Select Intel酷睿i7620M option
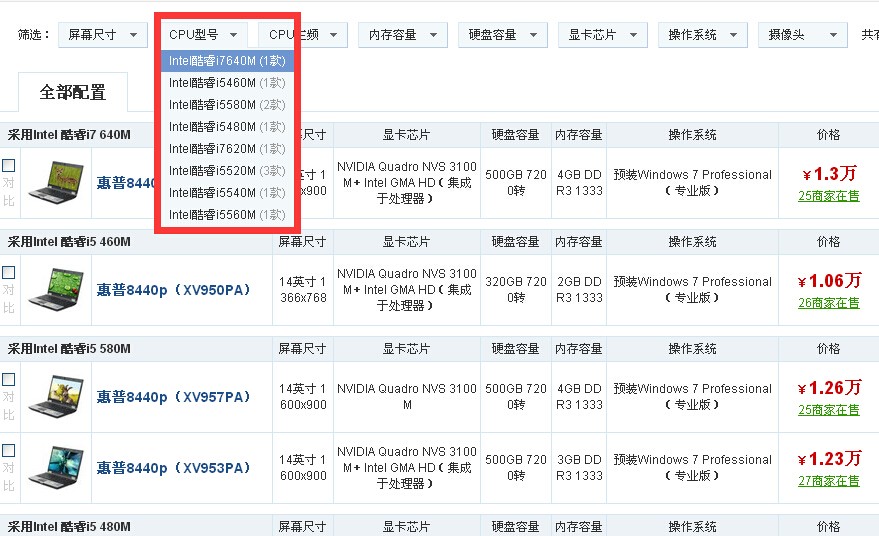 coord(227,149)
